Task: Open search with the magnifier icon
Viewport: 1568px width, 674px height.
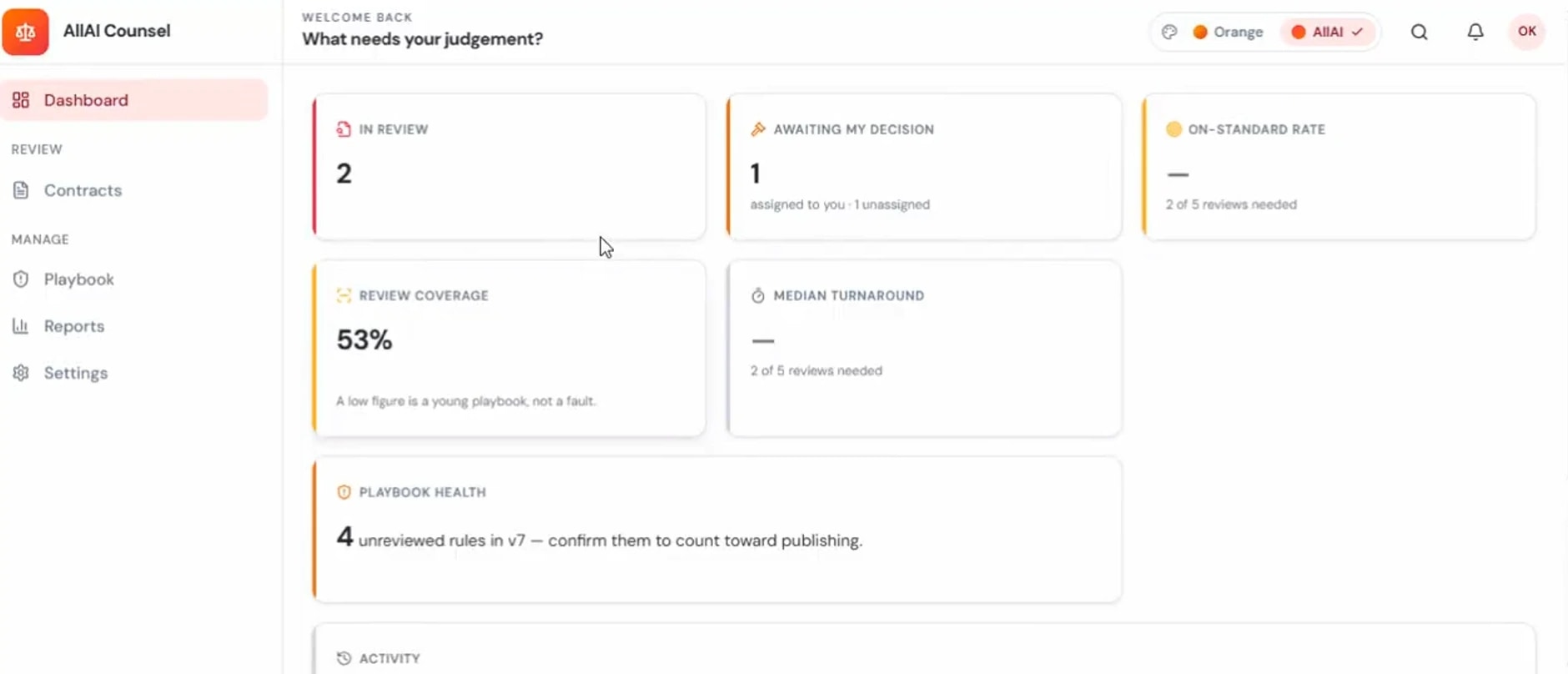Action: tap(1419, 32)
